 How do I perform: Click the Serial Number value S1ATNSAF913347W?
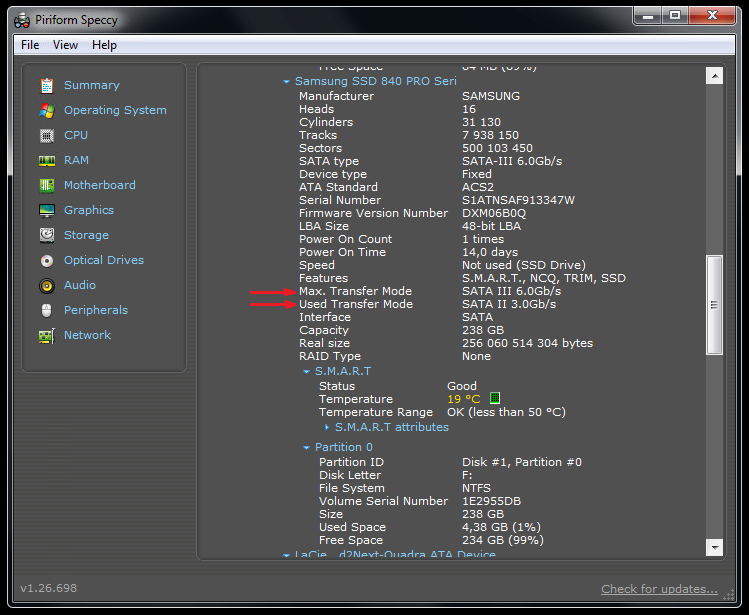pos(518,200)
